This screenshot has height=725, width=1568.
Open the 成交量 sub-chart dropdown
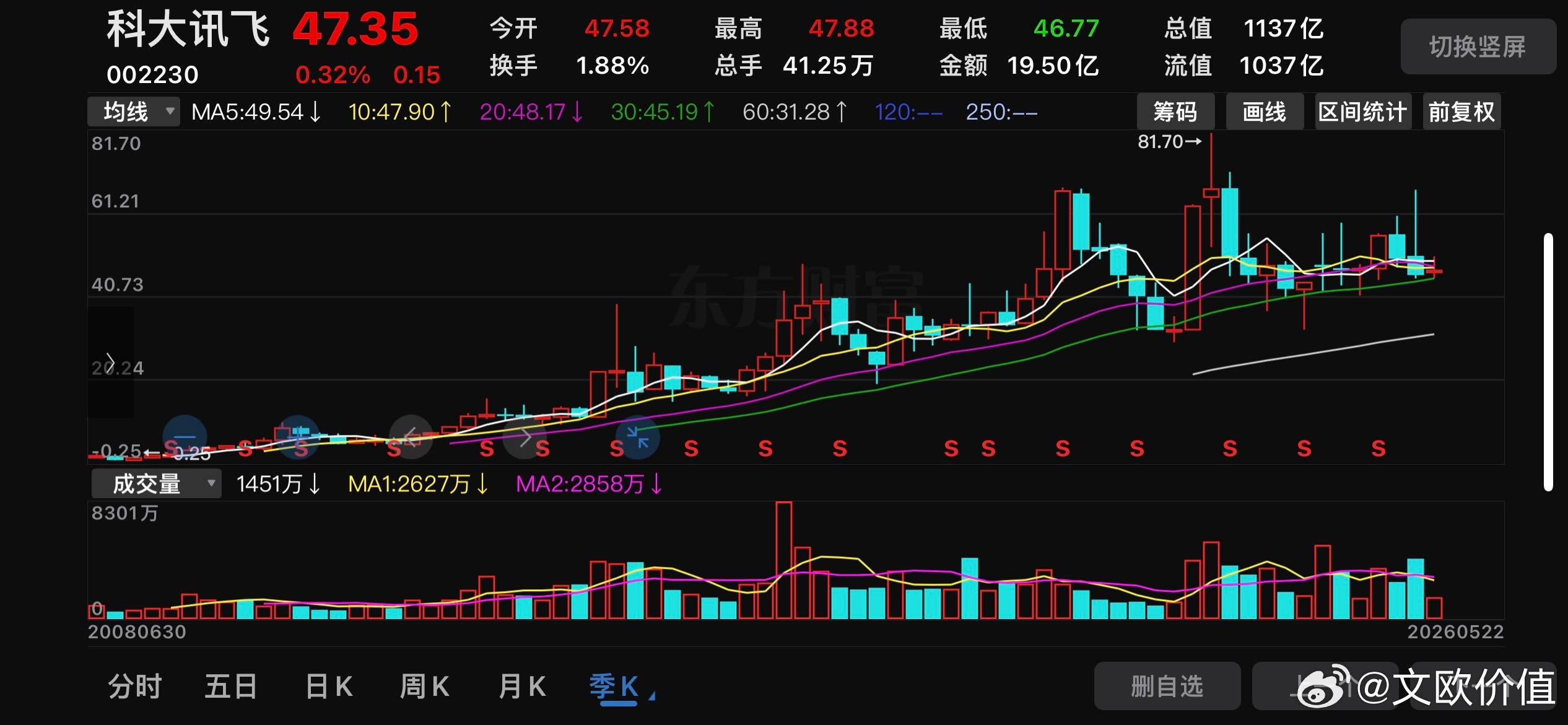click(156, 484)
